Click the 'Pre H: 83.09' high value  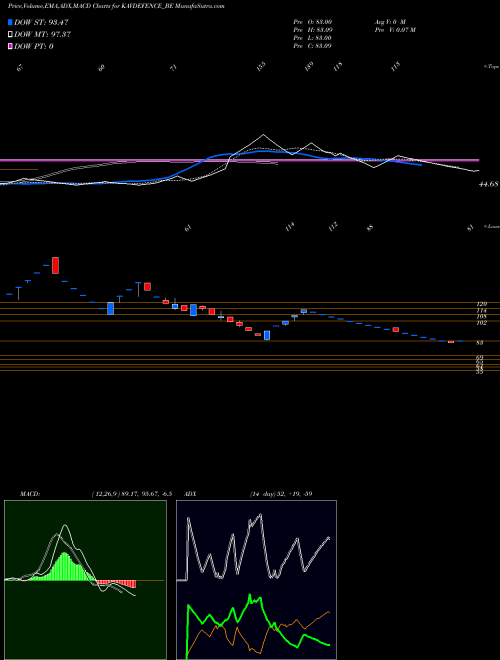click(313, 30)
